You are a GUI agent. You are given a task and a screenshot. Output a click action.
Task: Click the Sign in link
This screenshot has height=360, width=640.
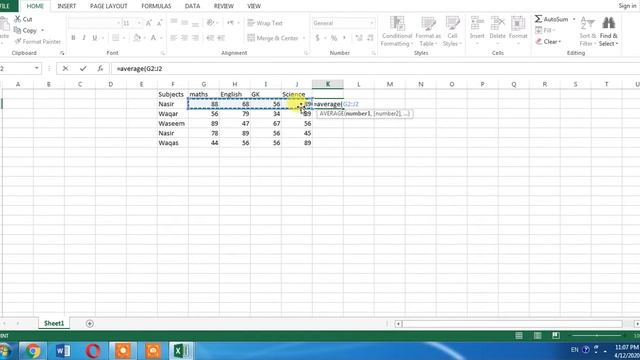(x=627, y=6)
